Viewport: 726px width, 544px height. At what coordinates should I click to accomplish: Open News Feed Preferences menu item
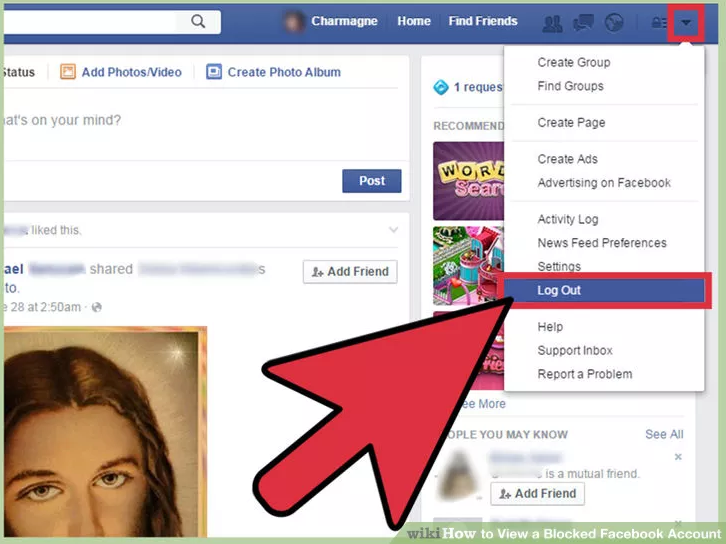tap(602, 243)
